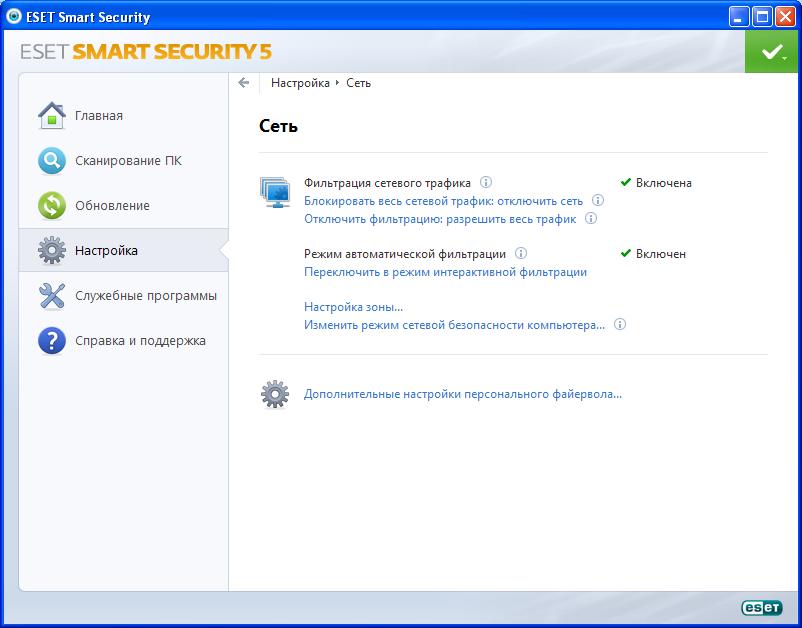Click Переключить в режим интерактивной фильтрации link
802x628 pixels.
[445, 272]
